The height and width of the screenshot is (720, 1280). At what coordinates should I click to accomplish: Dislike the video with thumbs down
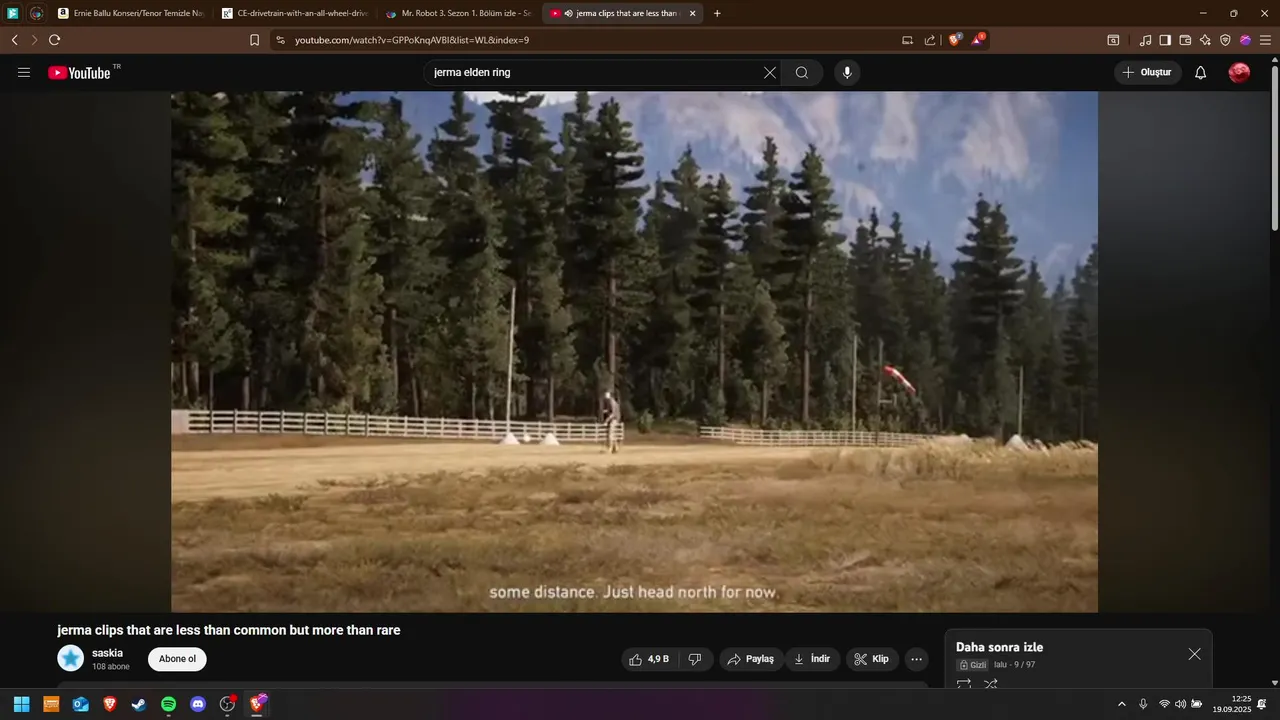click(696, 659)
